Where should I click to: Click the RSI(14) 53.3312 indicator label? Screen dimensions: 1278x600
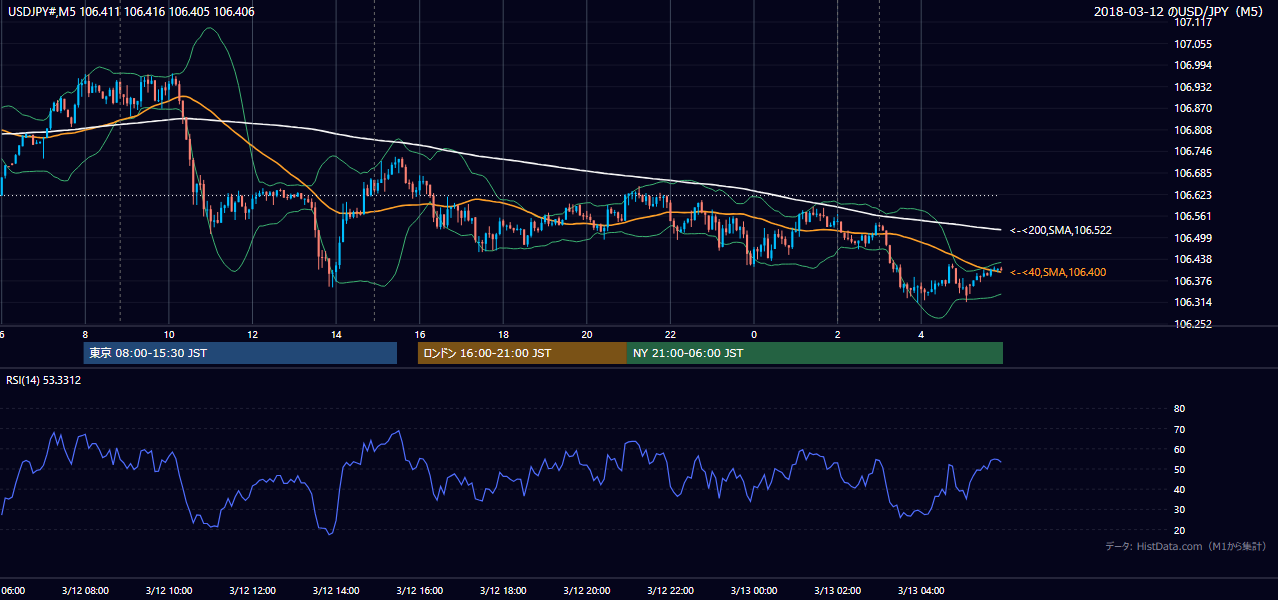pyautogui.click(x=44, y=380)
